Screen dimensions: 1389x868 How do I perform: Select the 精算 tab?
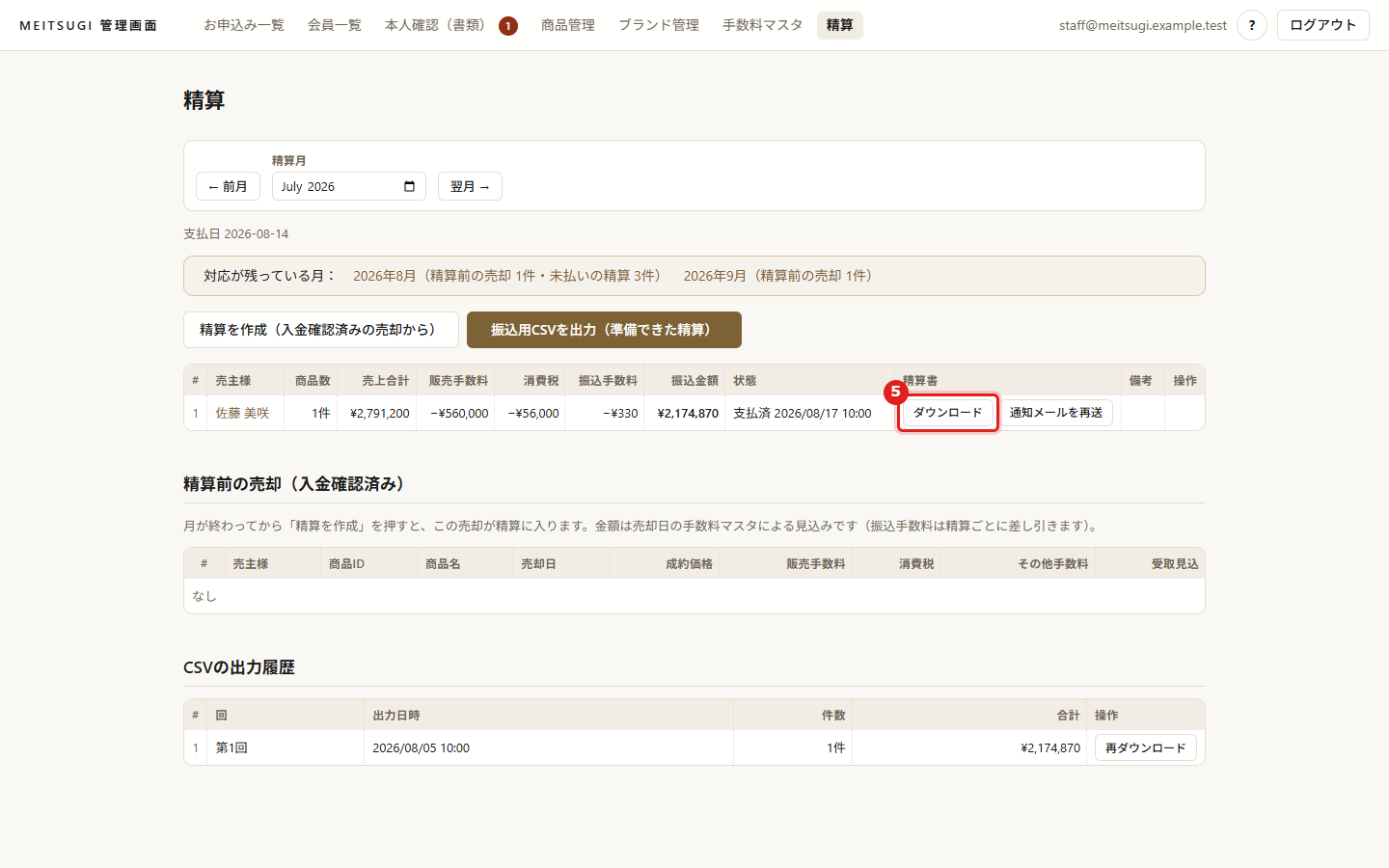coord(840,25)
